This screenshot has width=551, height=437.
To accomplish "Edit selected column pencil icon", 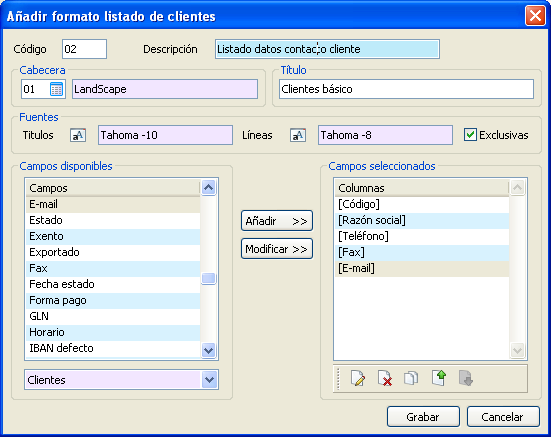I will pos(358,379).
